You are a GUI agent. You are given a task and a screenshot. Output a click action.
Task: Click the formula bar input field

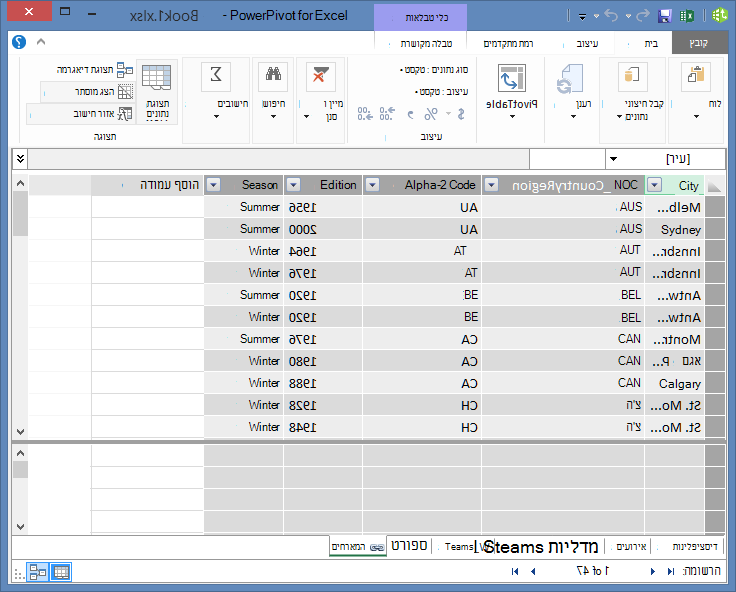[x=279, y=159]
